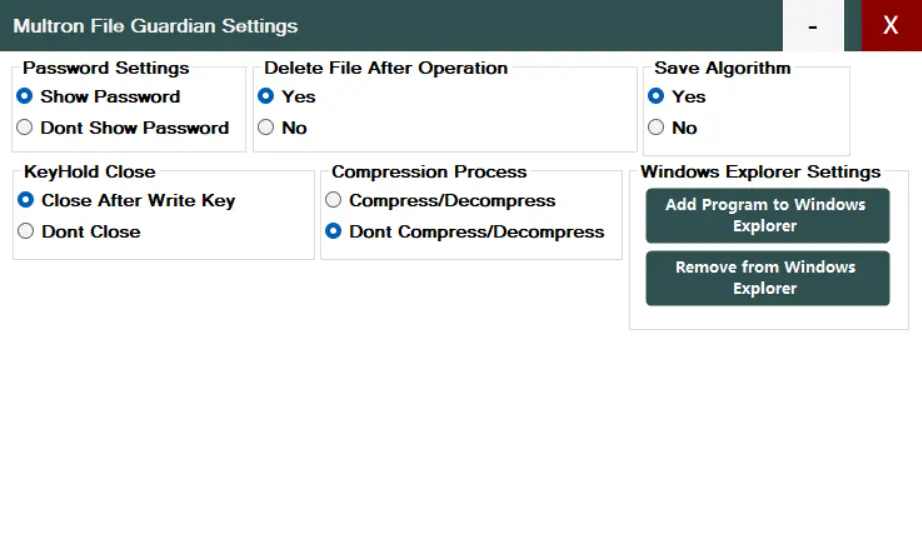Screen dimensions: 922x543
Task: Click the Compression Process group title
Action: click(x=429, y=172)
